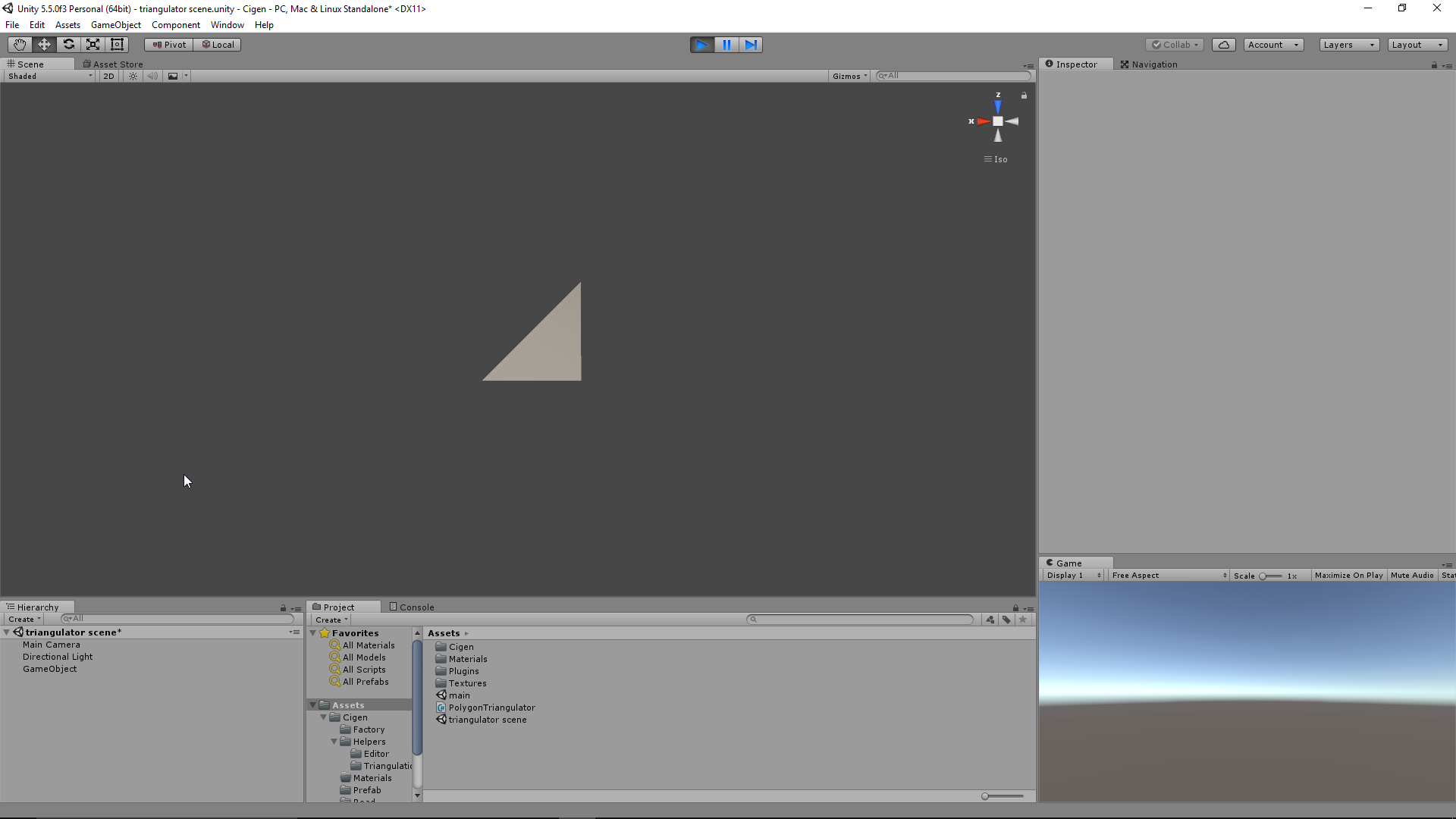Adjust the Project icon size slider
The image size is (1456, 819).
1003,796
